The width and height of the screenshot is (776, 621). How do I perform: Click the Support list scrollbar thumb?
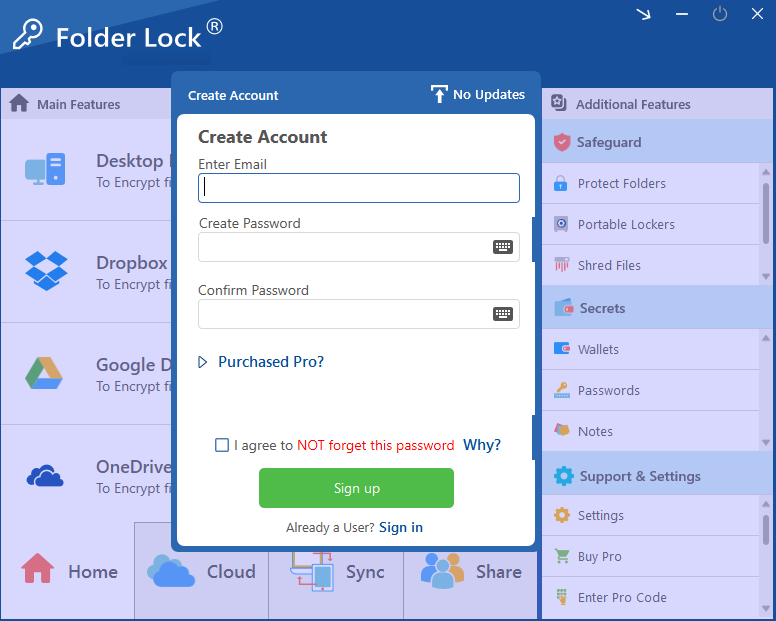(766, 530)
